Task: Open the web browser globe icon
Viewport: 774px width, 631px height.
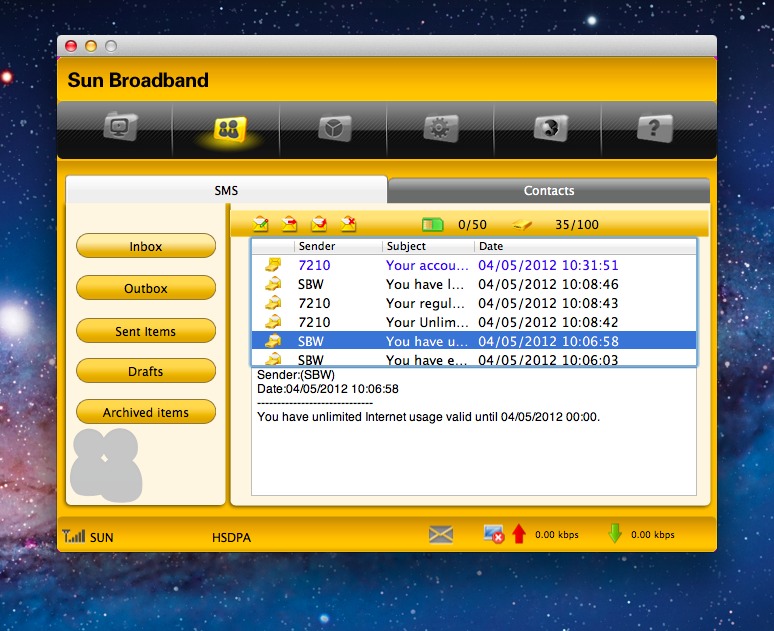Action: (550, 128)
